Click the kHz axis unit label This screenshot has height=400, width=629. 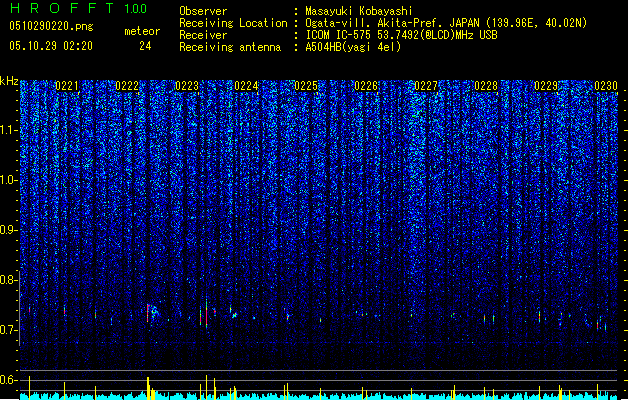[9, 81]
